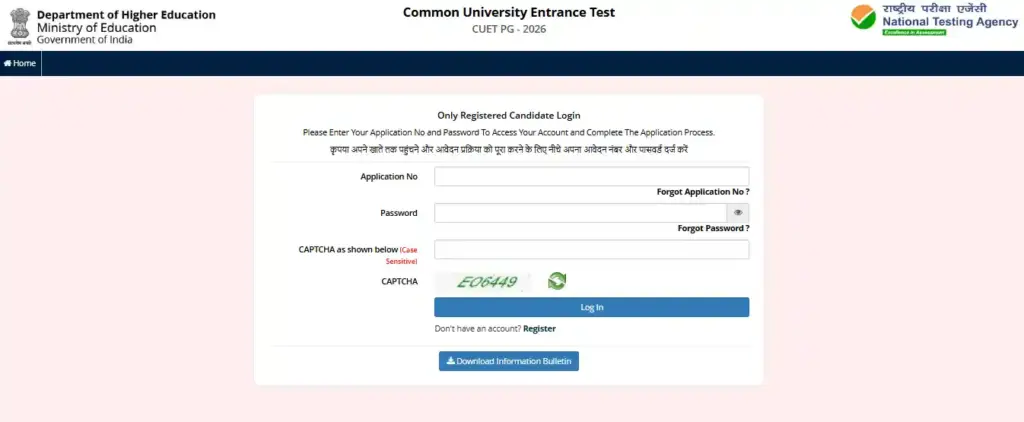Go to Home in navigation bar
This screenshot has height=422, width=1024.
click(x=20, y=63)
